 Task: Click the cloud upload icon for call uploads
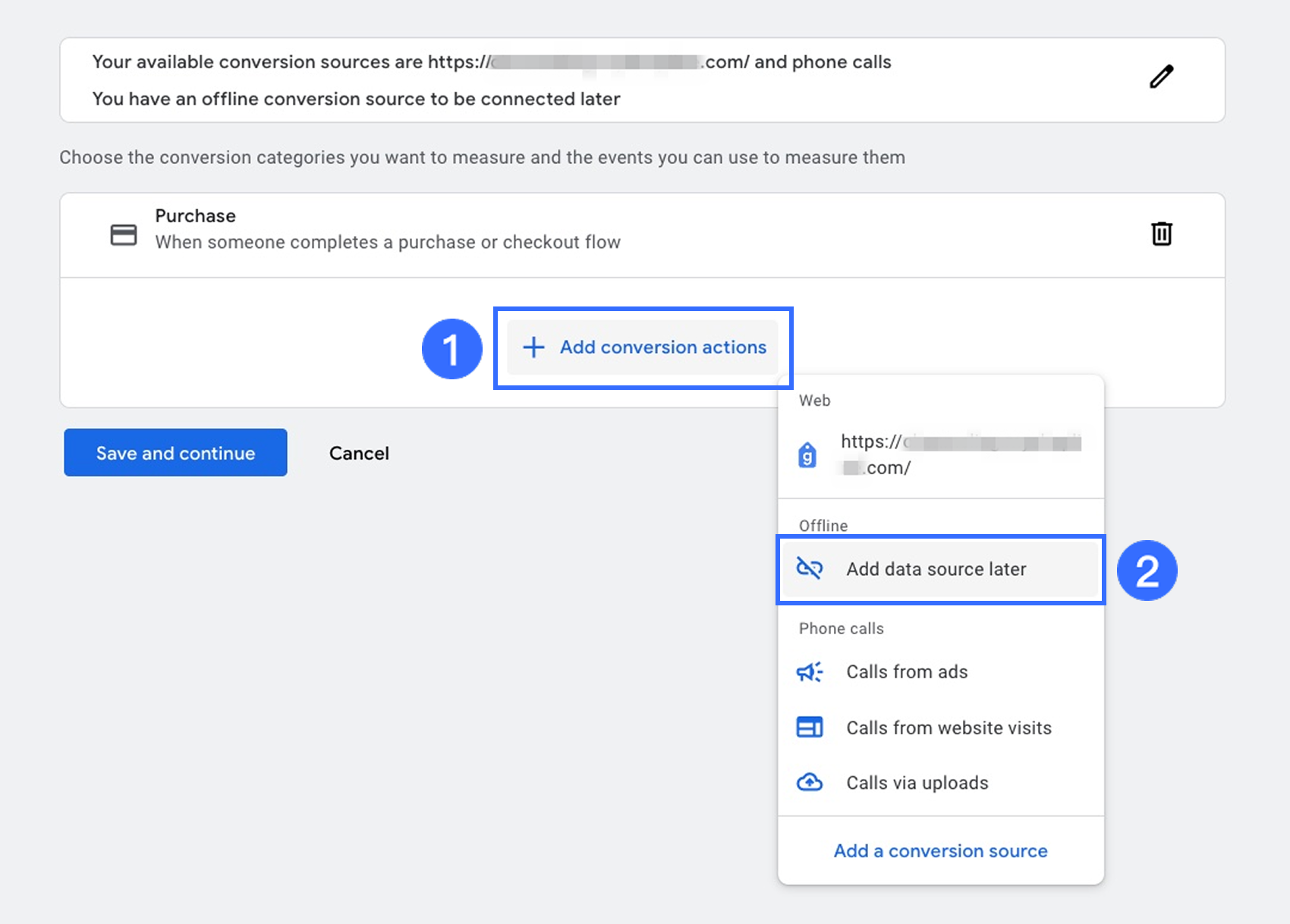809,782
